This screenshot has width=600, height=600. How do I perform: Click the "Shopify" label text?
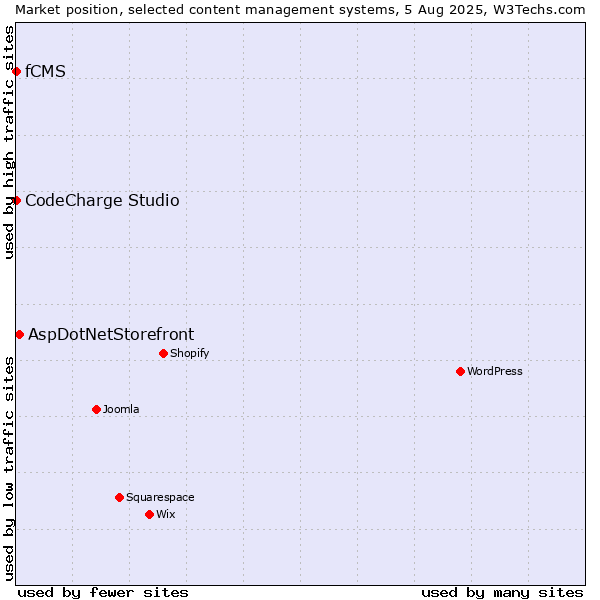(189, 354)
